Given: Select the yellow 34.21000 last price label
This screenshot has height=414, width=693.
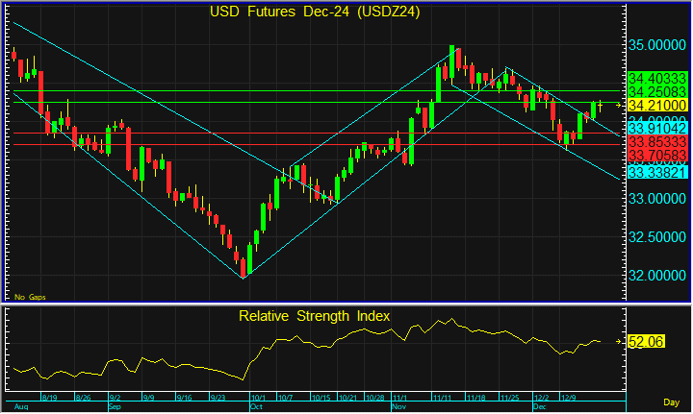Looking at the screenshot, I should click(x=658, y=105).
